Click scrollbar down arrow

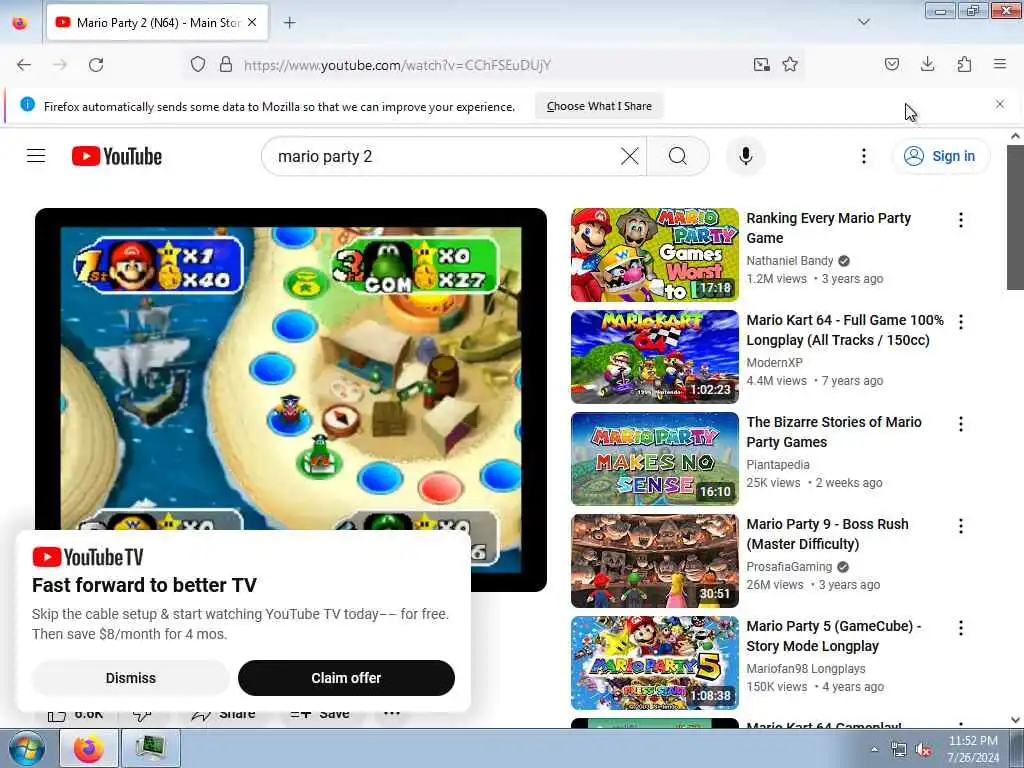tap(1015, 720)
